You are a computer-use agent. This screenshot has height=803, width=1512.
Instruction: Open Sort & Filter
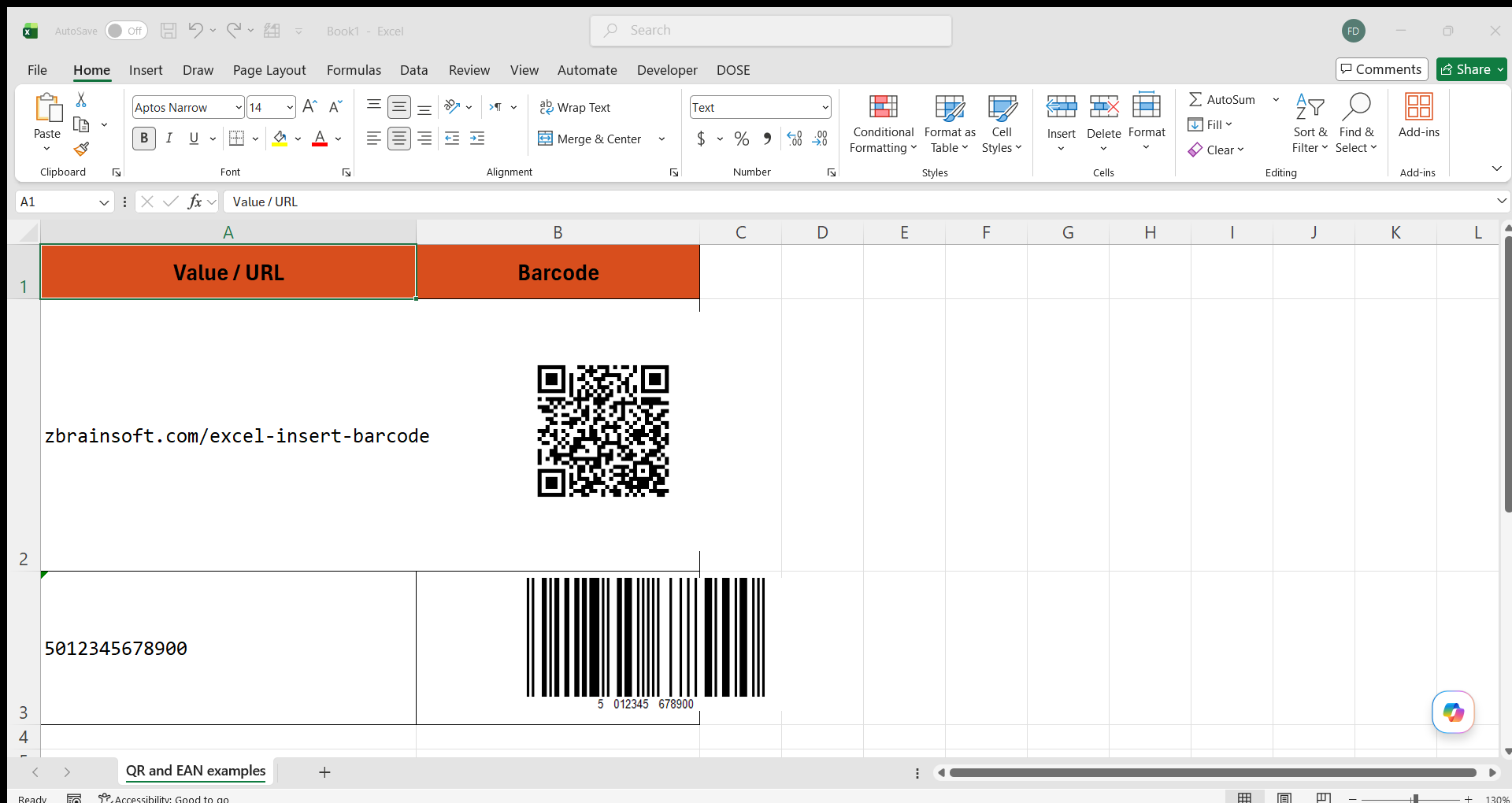coord(1310,124)
